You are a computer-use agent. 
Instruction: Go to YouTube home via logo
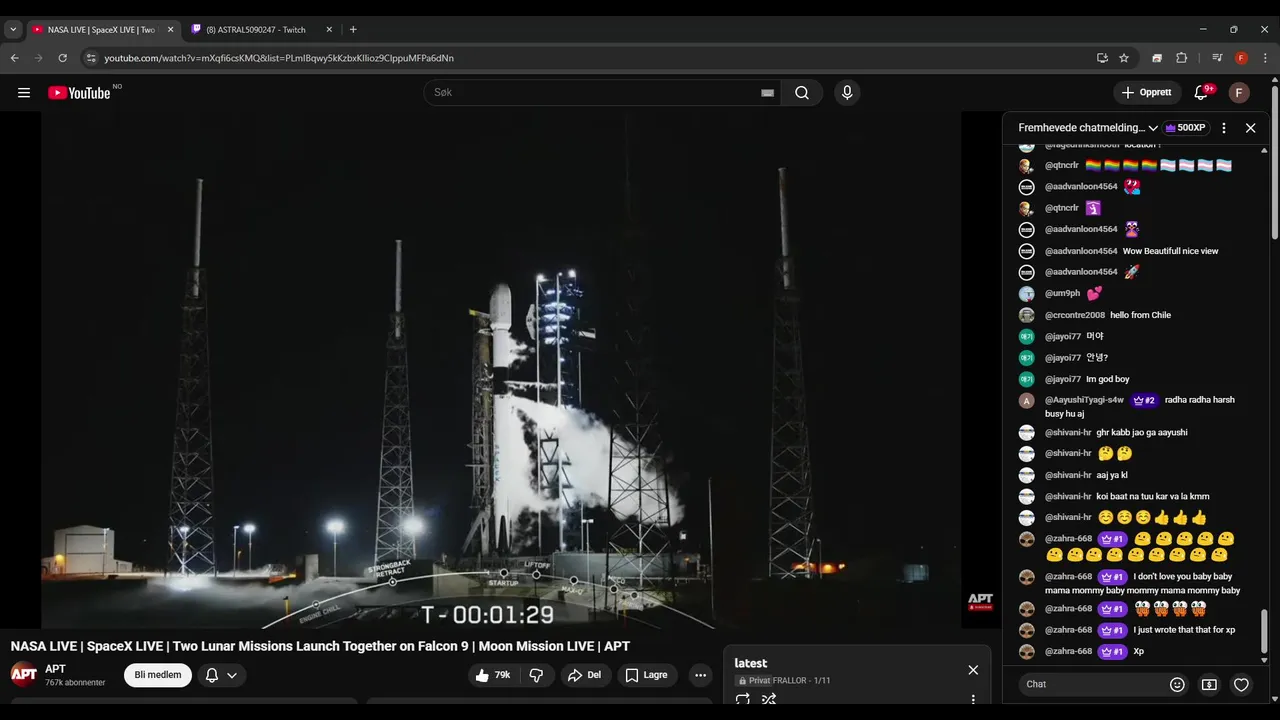(x=79, y=93)
